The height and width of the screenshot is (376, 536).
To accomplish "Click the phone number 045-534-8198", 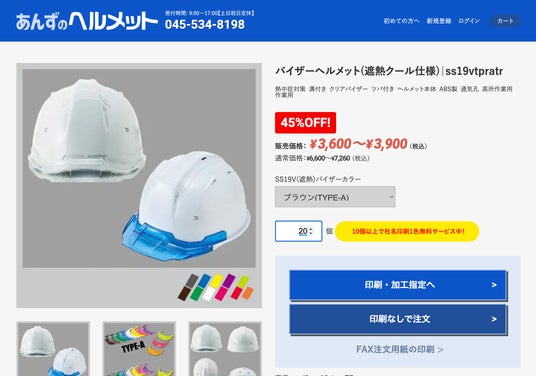I will (205, 24).
